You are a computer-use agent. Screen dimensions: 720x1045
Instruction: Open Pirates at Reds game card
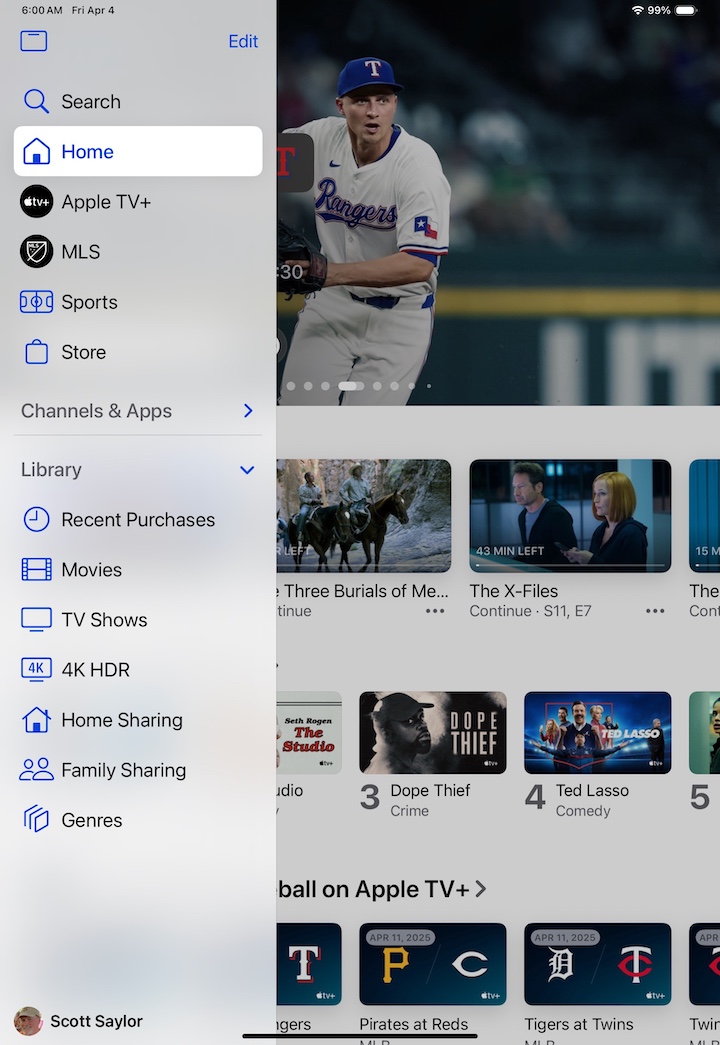(x=433, y=964)
